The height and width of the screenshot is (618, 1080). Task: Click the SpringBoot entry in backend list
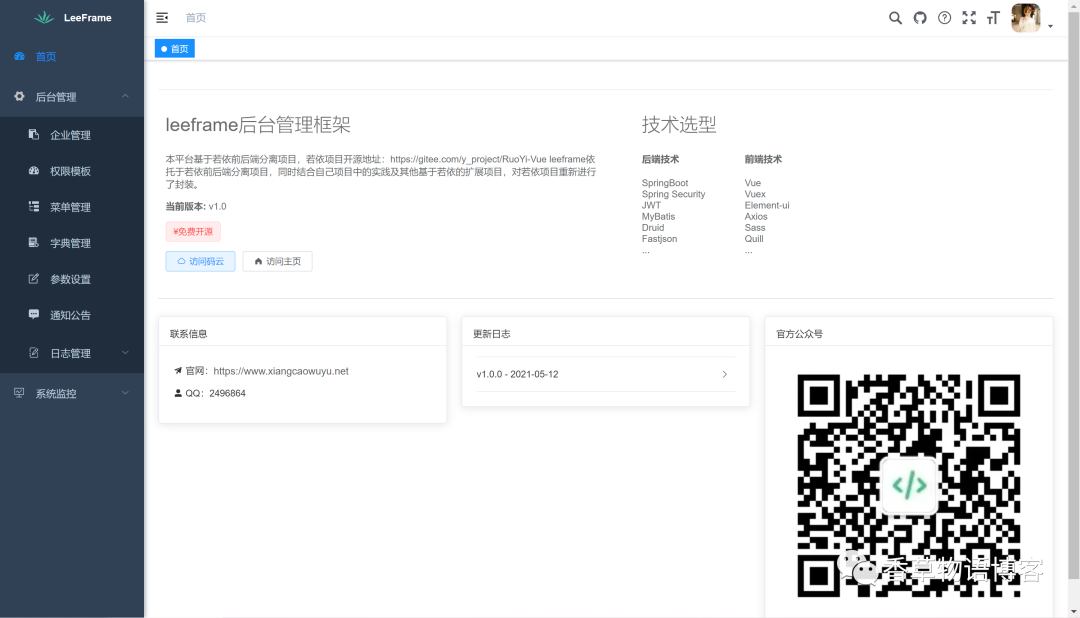pyautogui.click(x=665, y=183)
